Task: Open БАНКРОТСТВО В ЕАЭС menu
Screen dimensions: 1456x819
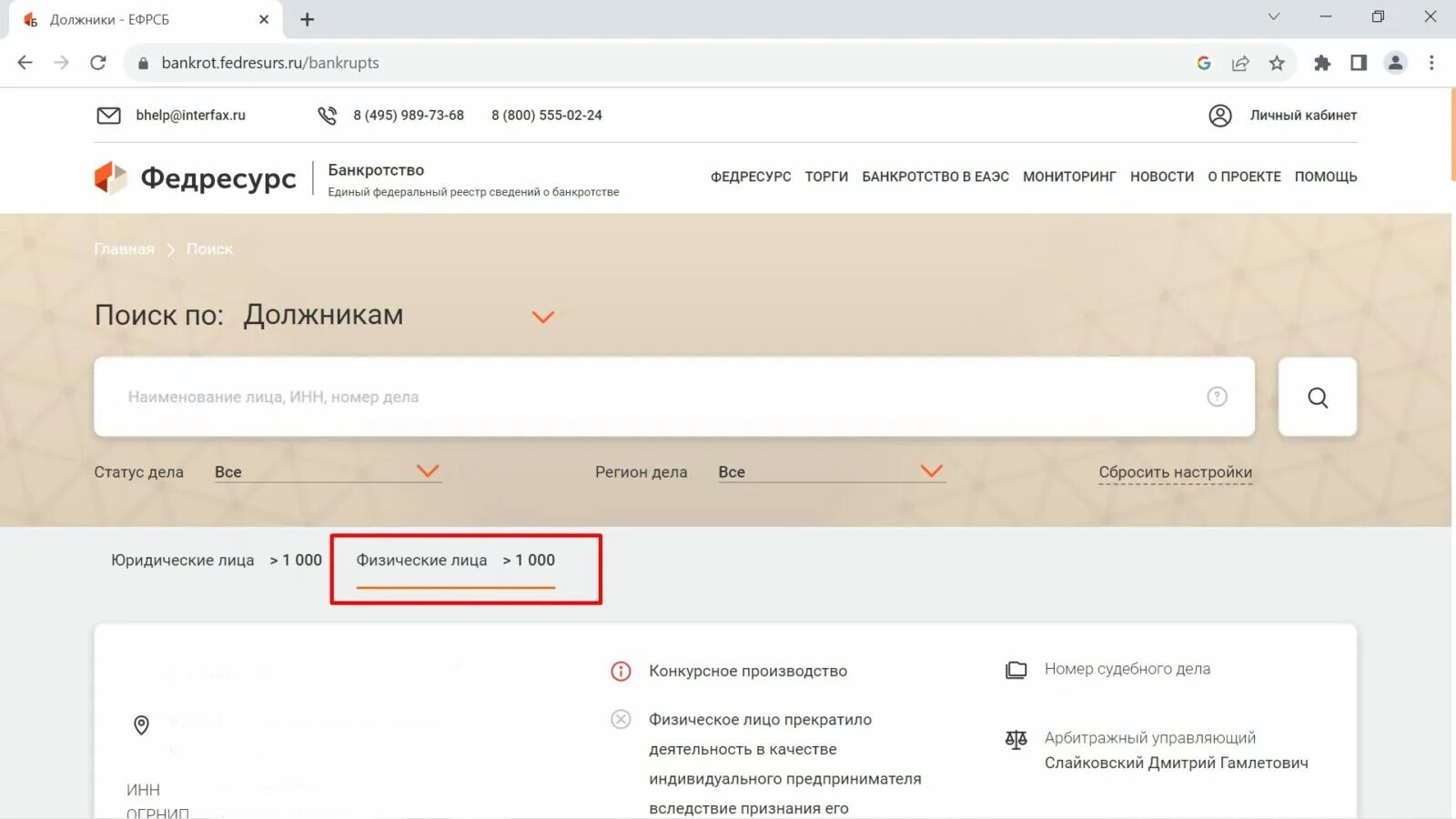Action: point(935,177)
